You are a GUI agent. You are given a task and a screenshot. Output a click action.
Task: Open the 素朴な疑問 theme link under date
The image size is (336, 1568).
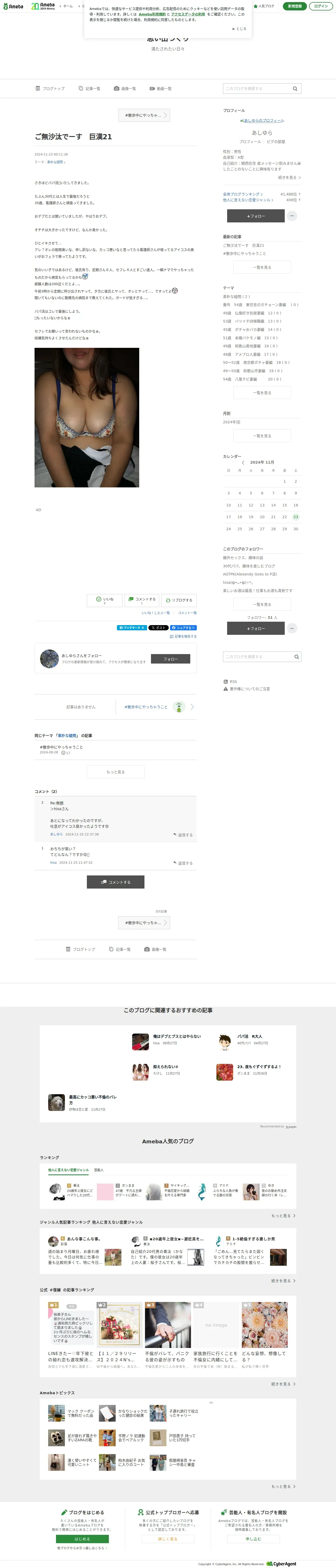(56, 162)
